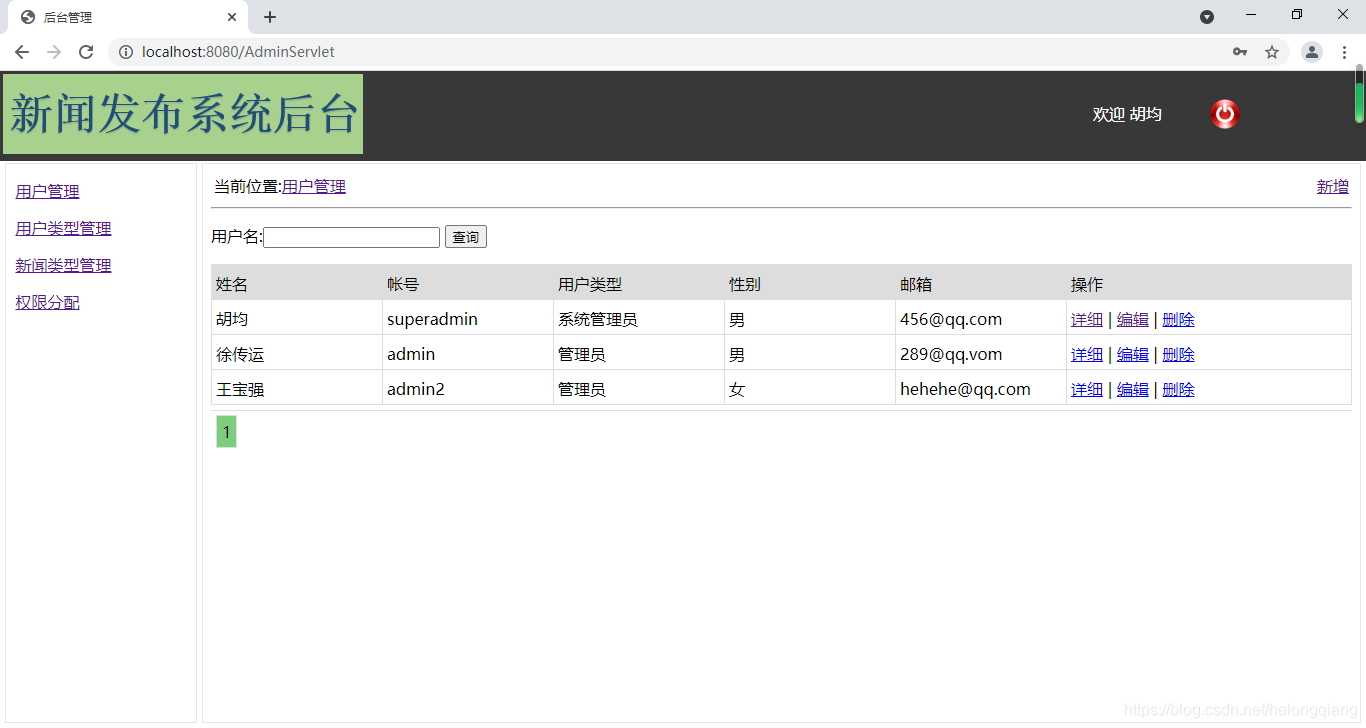Open a new browser tab with the plus
Viewport: 1366px width, 728px height.
coord(269,16)
